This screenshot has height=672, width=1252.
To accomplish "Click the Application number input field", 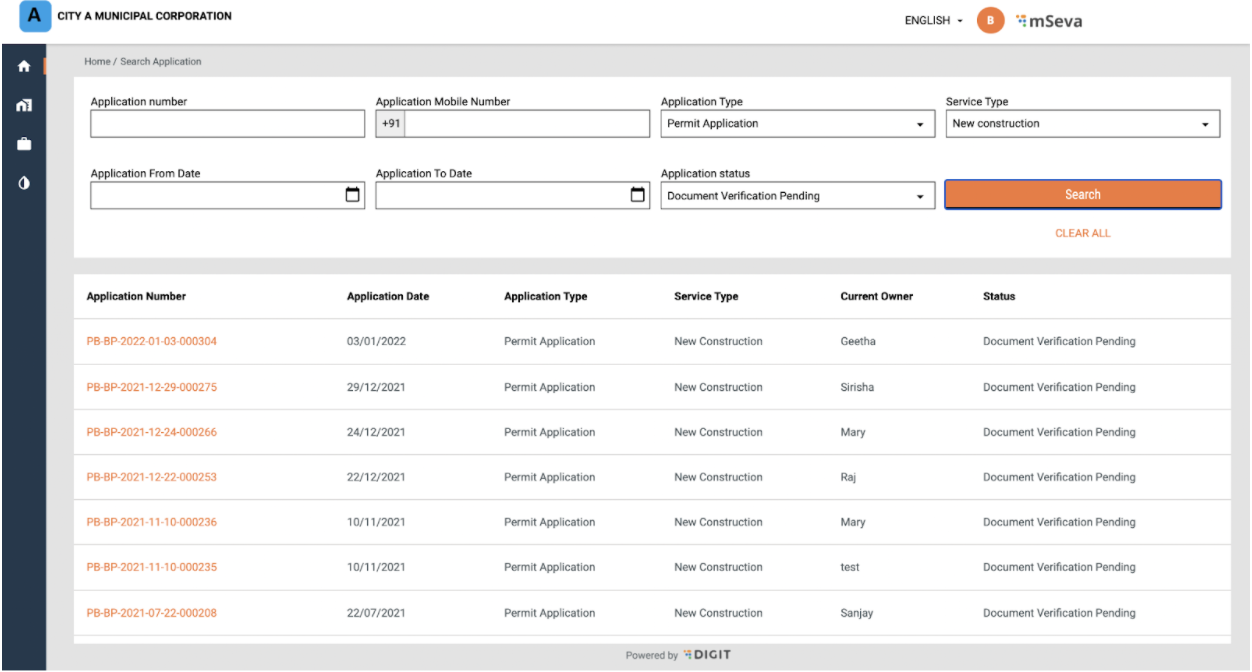I will 227,124.
